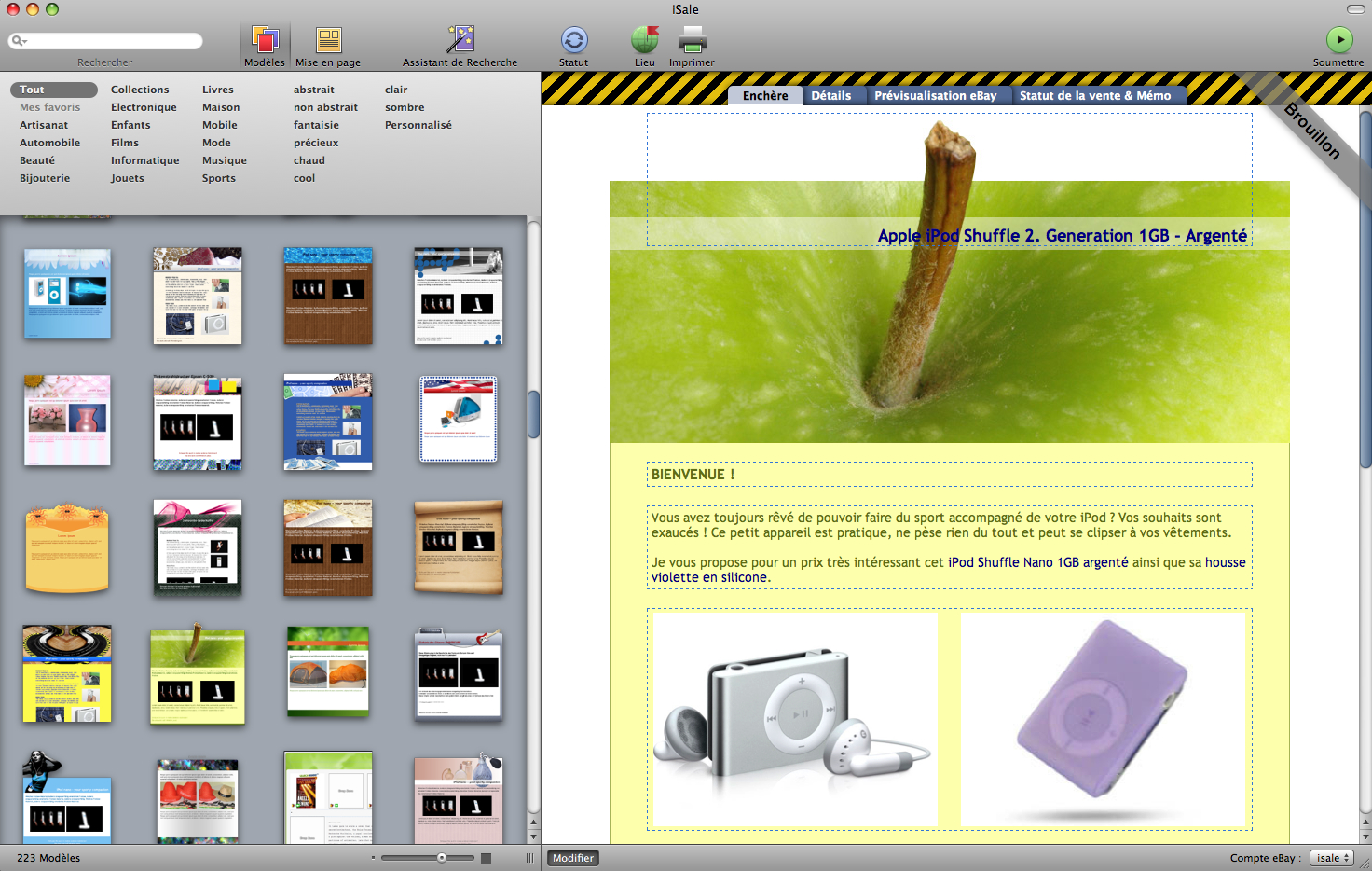This screenshot has height=871, width=1372.
Task: Filter templates by Electronique
Action: click(x=144, y=107)
